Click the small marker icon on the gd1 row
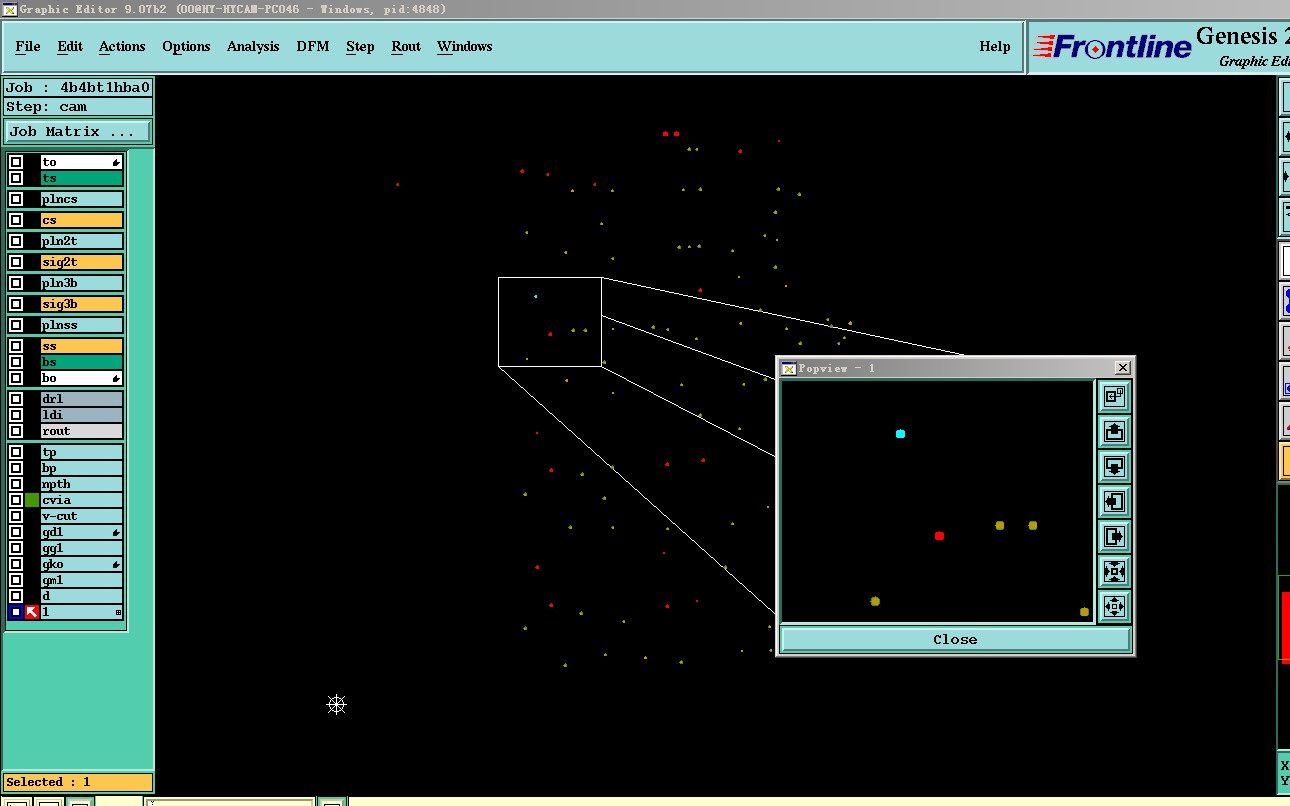The width and height of the screenshot is (1290, 806). (116, 532)
